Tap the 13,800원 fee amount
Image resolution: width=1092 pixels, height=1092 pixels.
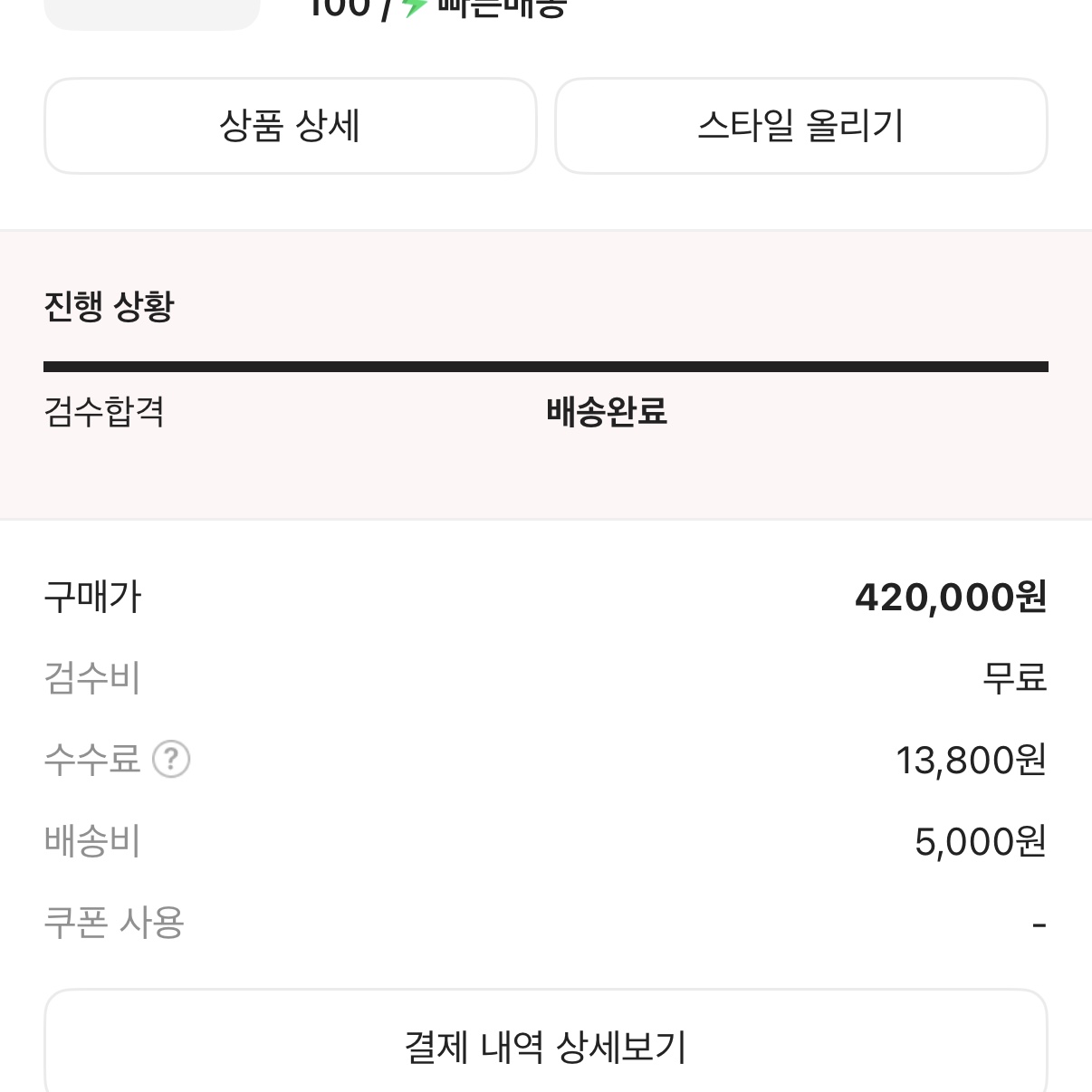972,760
